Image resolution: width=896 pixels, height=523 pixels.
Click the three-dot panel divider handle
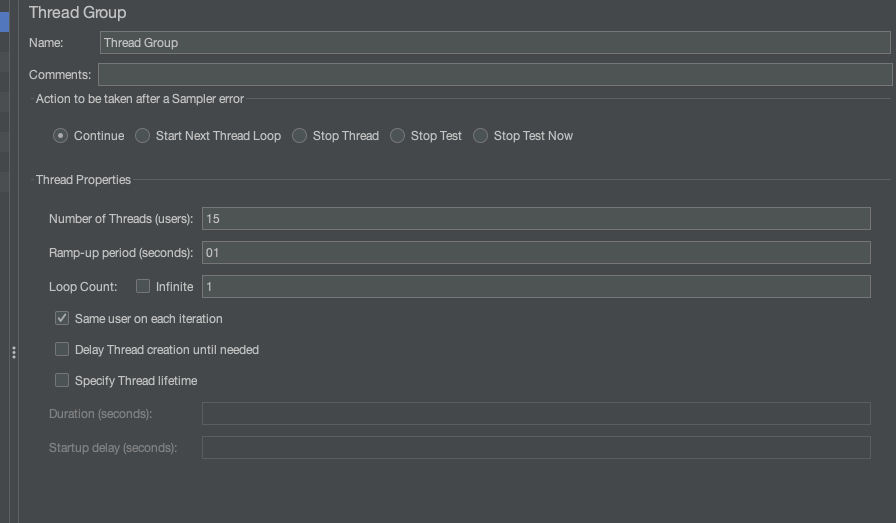(x=14, y=353)
